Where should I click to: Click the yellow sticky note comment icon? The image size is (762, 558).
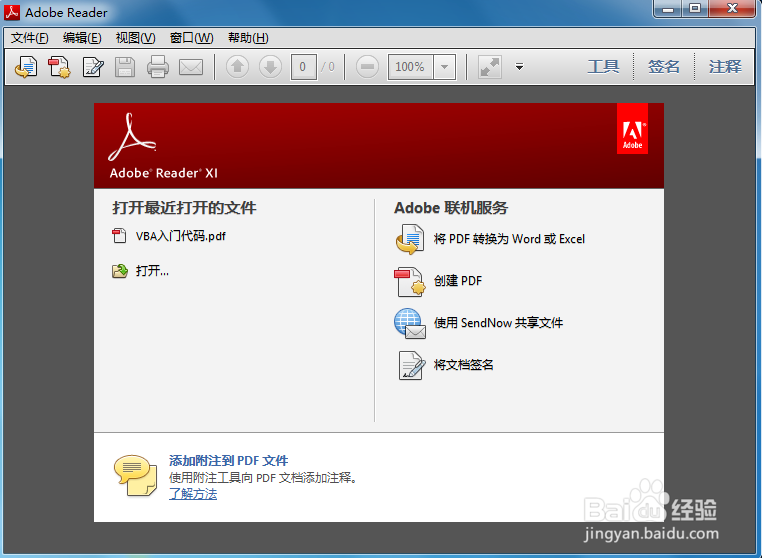click(x=136, y=476)
